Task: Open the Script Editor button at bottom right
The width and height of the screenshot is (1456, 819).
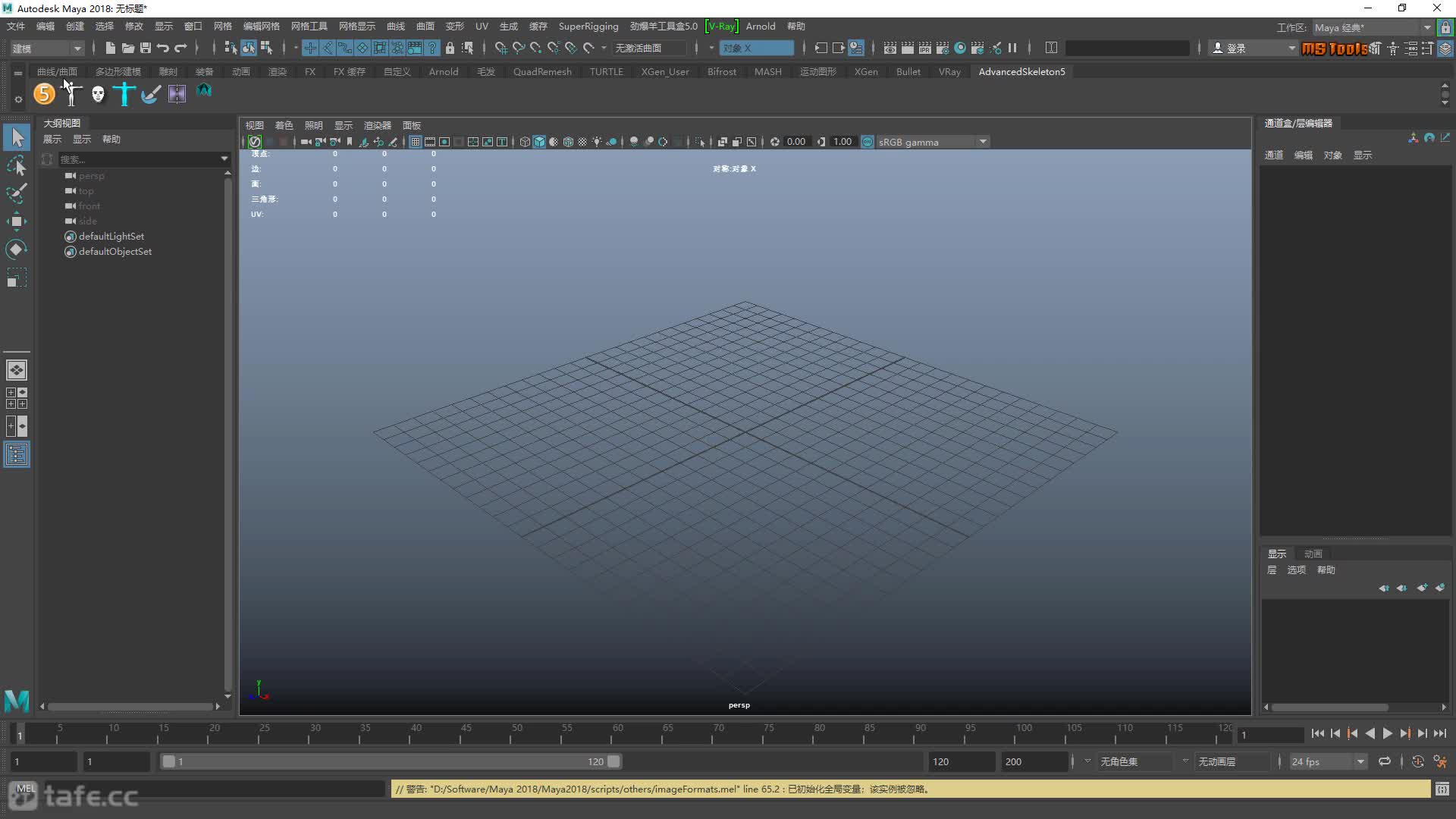Action: [1442, 789]
